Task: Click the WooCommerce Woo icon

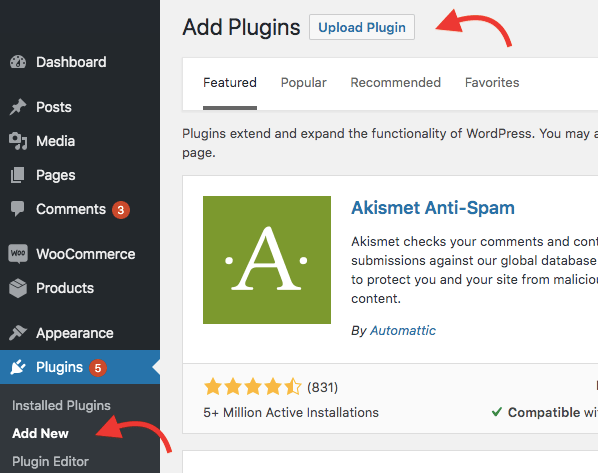Action: tap(18, 254)
